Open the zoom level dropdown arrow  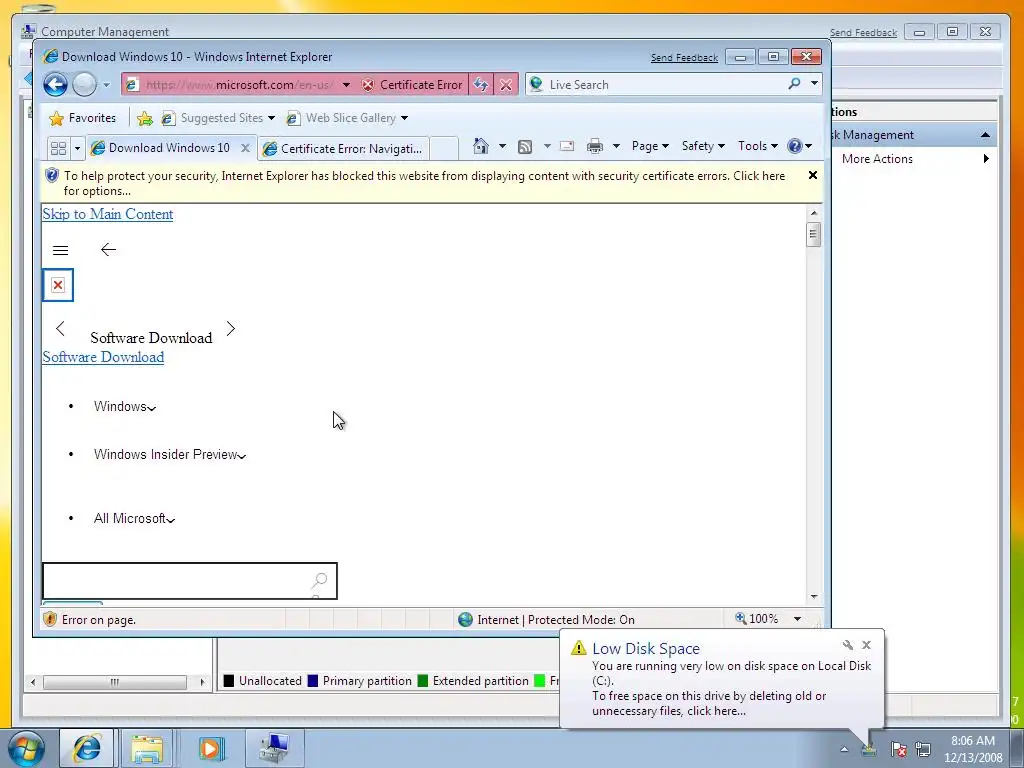pos(797,618)
